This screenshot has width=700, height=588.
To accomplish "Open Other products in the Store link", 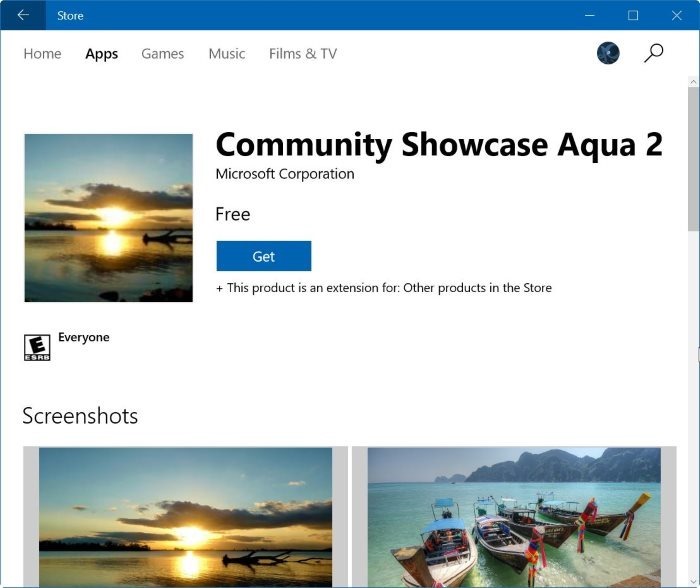I will pyautogui.click(x=477, y=288).
